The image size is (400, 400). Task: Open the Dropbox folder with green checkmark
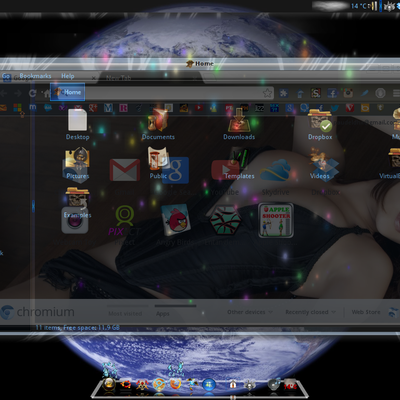[x=320, y=124]
